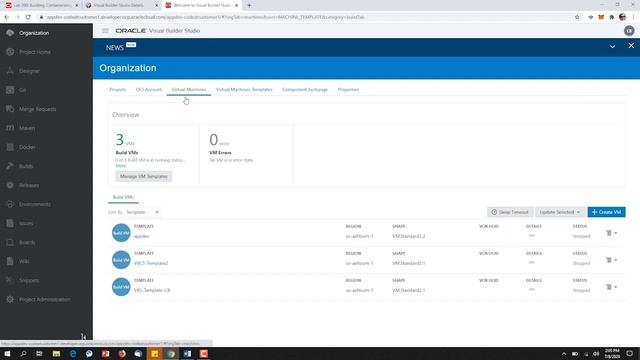The height and width of the screenshot is (360, 640).
Task: Switch to Projects tab
Action: click(x=118, y=89)
